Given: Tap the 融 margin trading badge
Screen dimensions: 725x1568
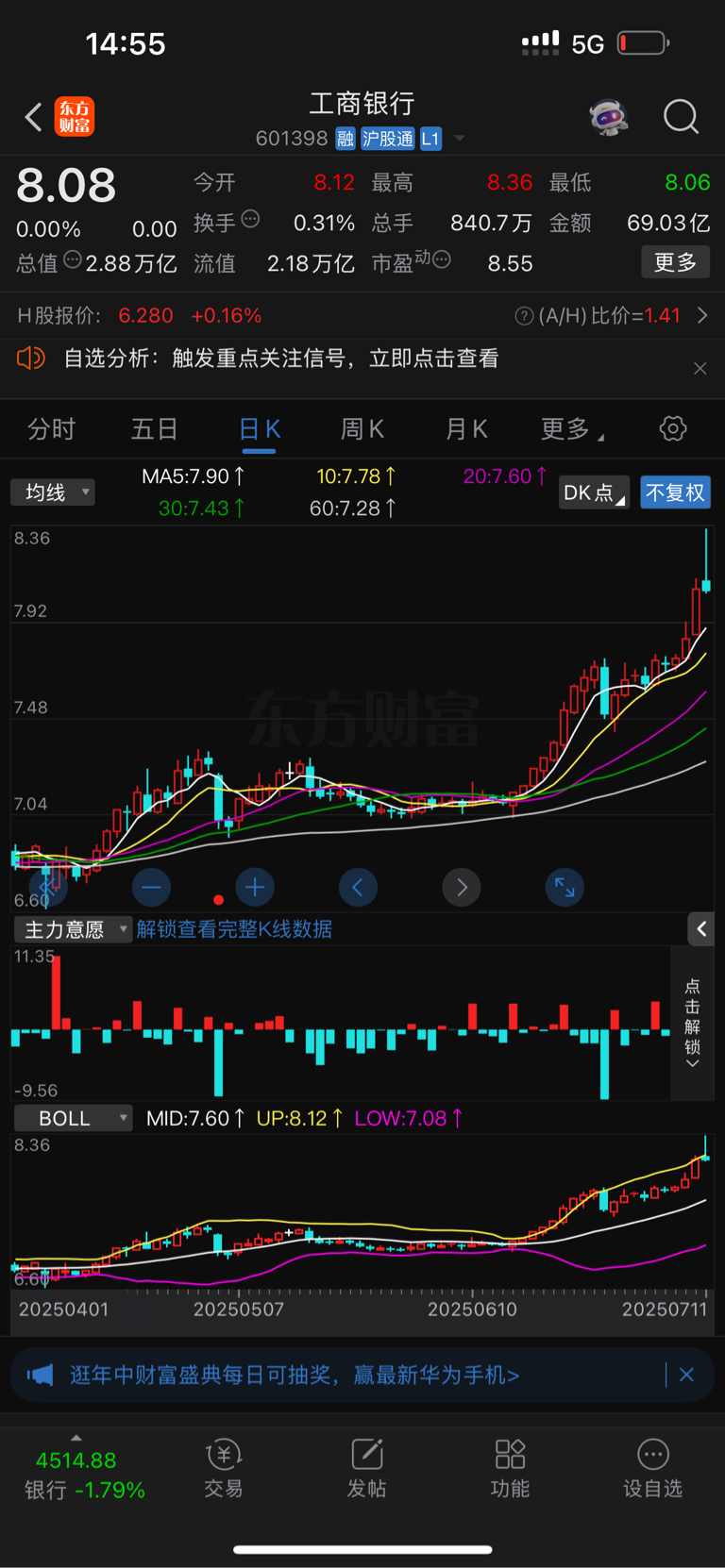Looking at the screenshot, I should click(346, 139).
